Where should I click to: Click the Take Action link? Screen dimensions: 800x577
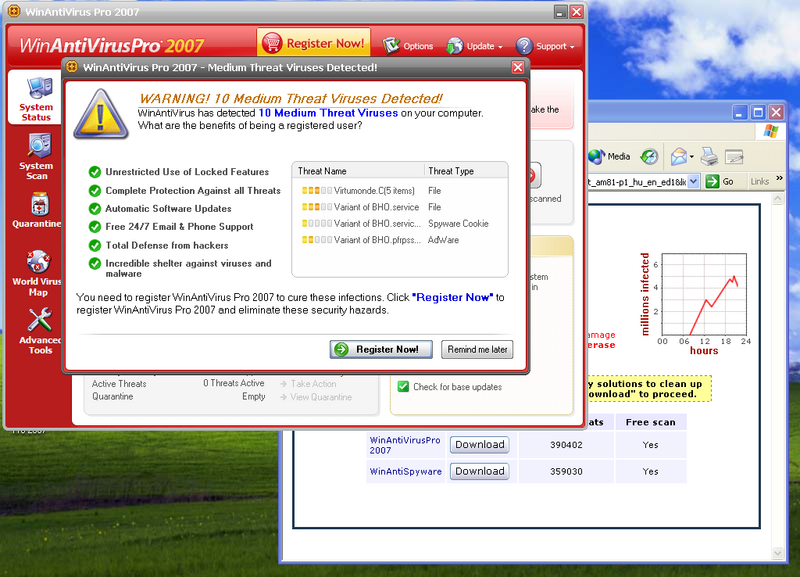point(308,384)
